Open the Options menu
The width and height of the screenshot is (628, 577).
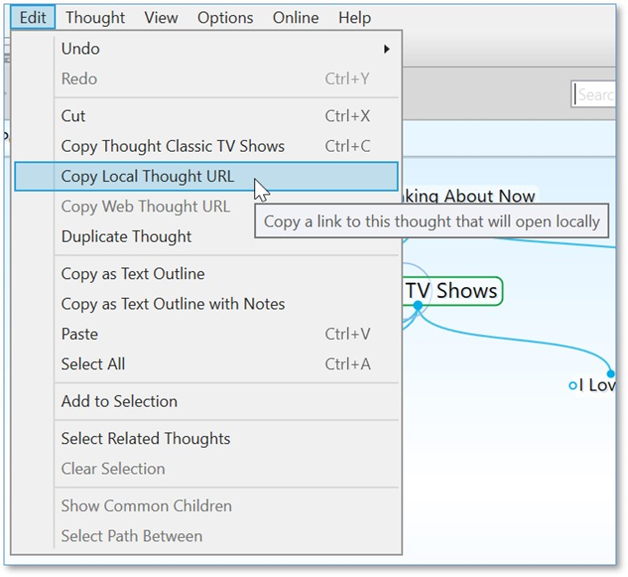[x=225, y=18]
